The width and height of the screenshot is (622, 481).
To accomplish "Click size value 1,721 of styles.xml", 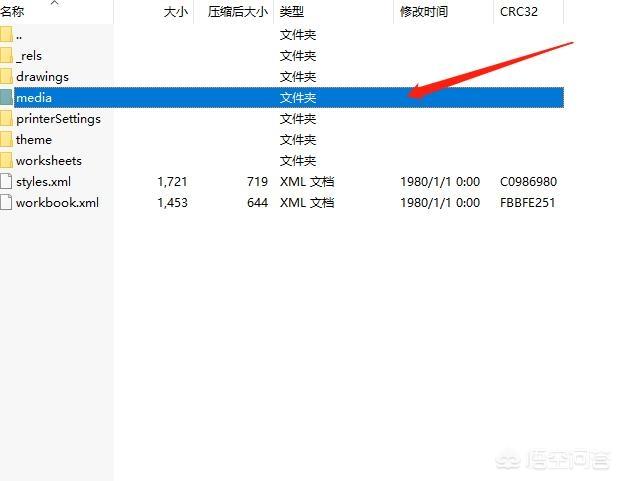I will pyautogui.click(x=172, y=182).
